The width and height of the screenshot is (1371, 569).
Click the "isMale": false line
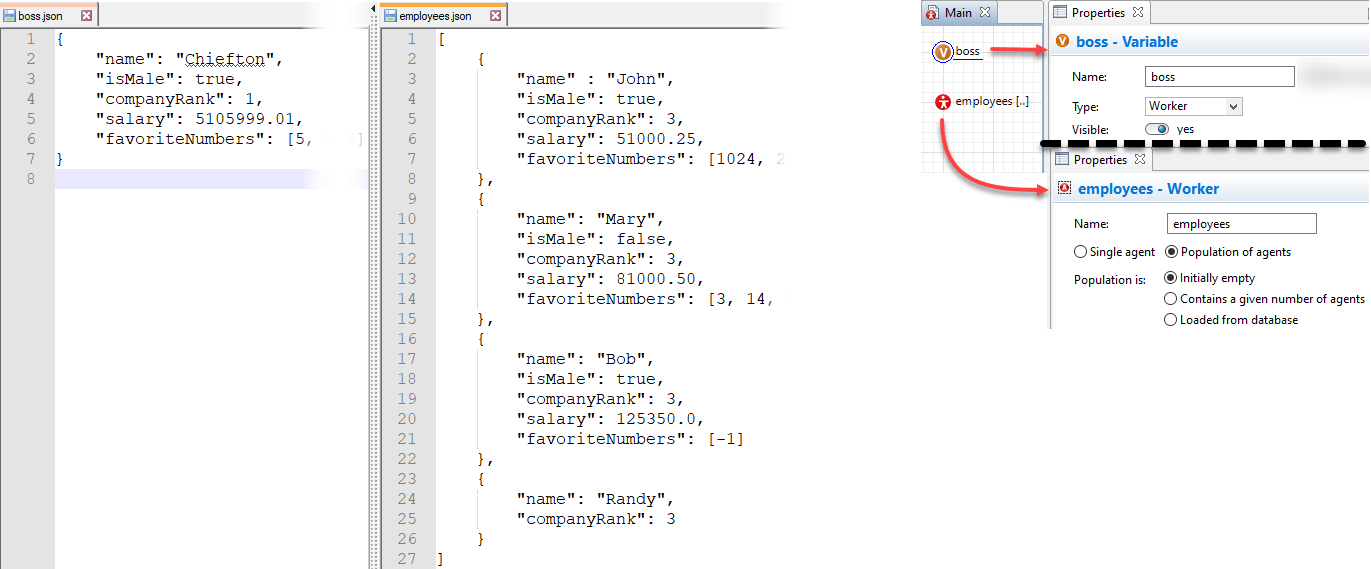point(596,239)
